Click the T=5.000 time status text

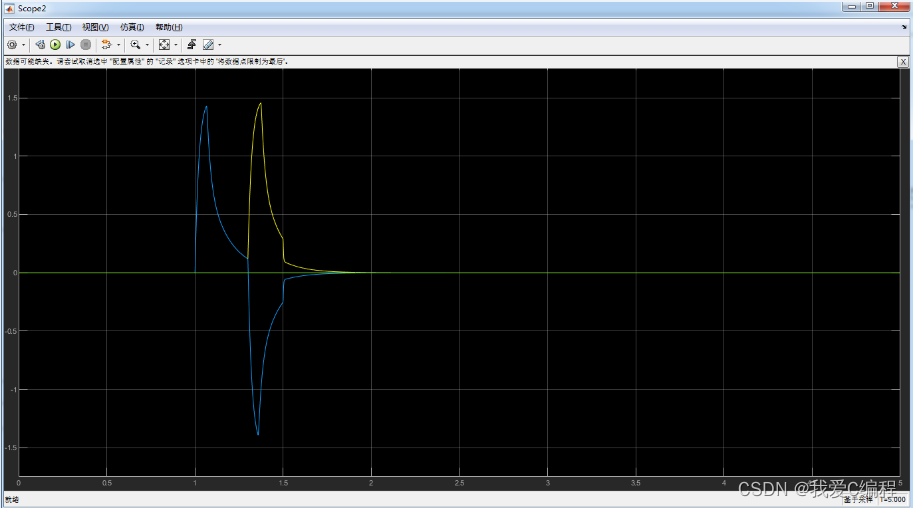[x=893, y=500]
